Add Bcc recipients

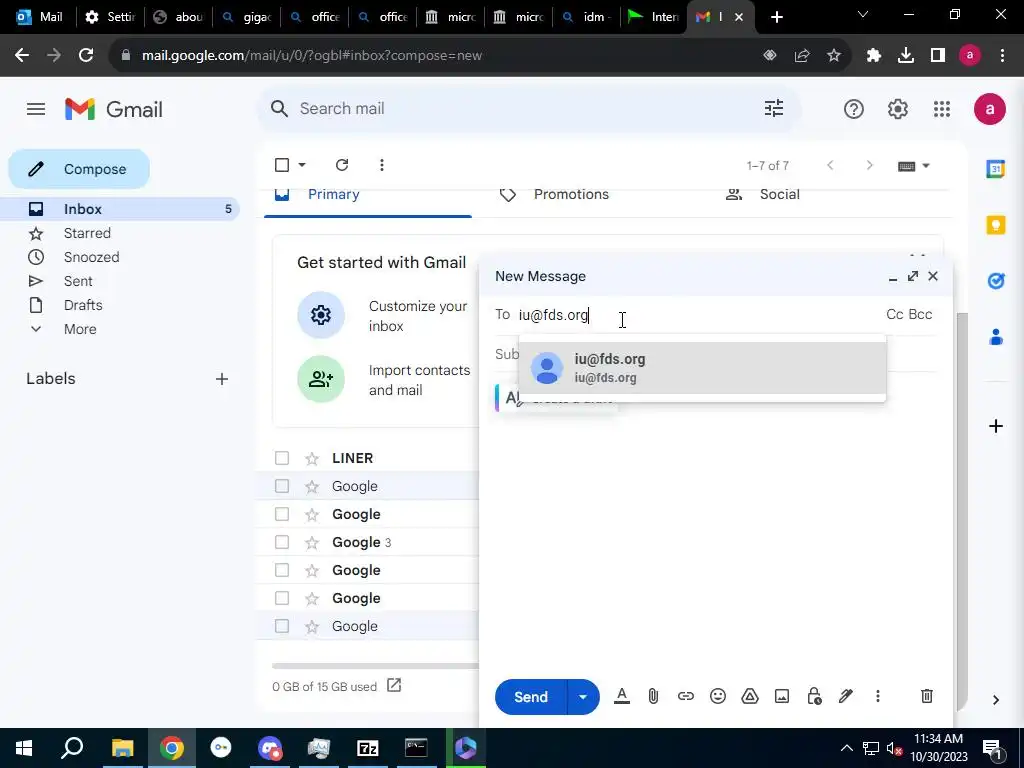[920, 314]
